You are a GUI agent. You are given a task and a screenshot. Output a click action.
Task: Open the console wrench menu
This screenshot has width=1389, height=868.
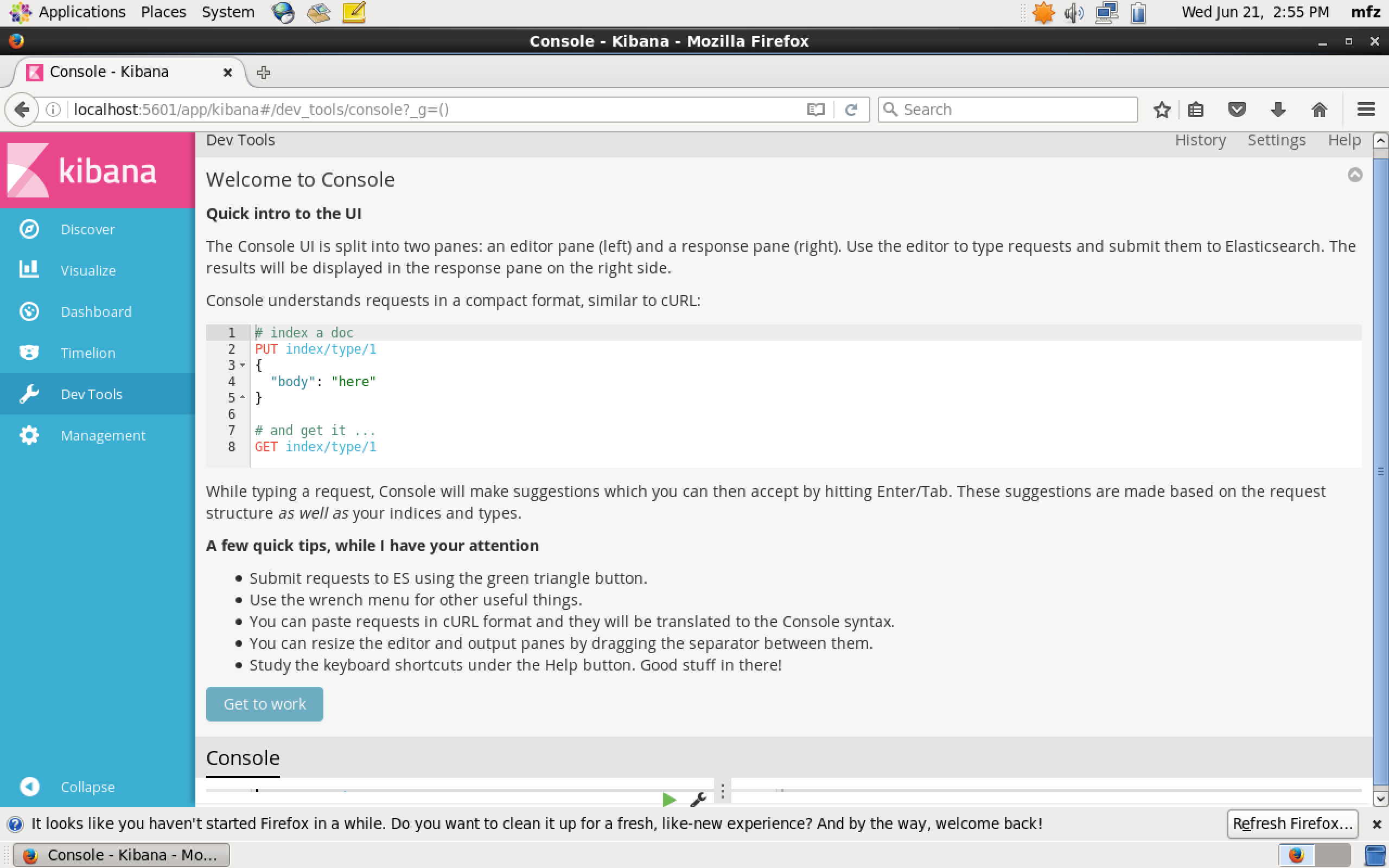698,799
